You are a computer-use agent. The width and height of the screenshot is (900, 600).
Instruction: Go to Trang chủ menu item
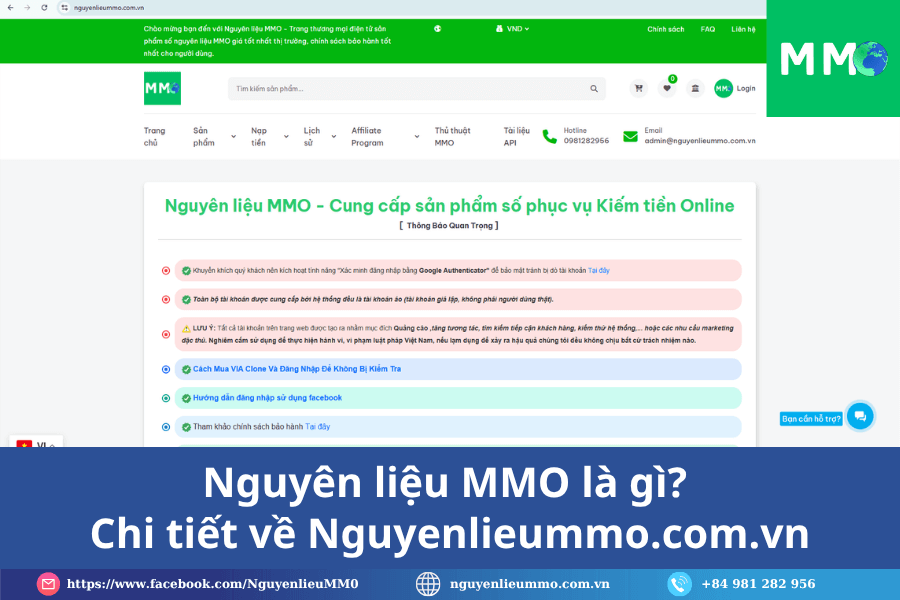point(154,136)
